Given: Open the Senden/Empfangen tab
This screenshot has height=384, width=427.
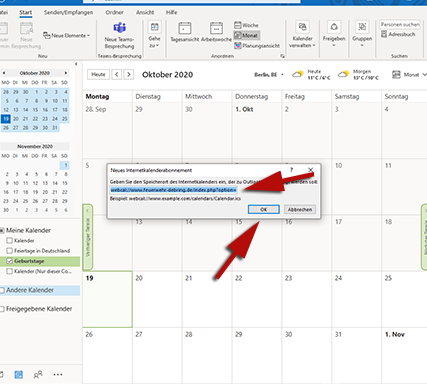Looking at the screenshot, I should pyautogui.click(x=68, y=13).
